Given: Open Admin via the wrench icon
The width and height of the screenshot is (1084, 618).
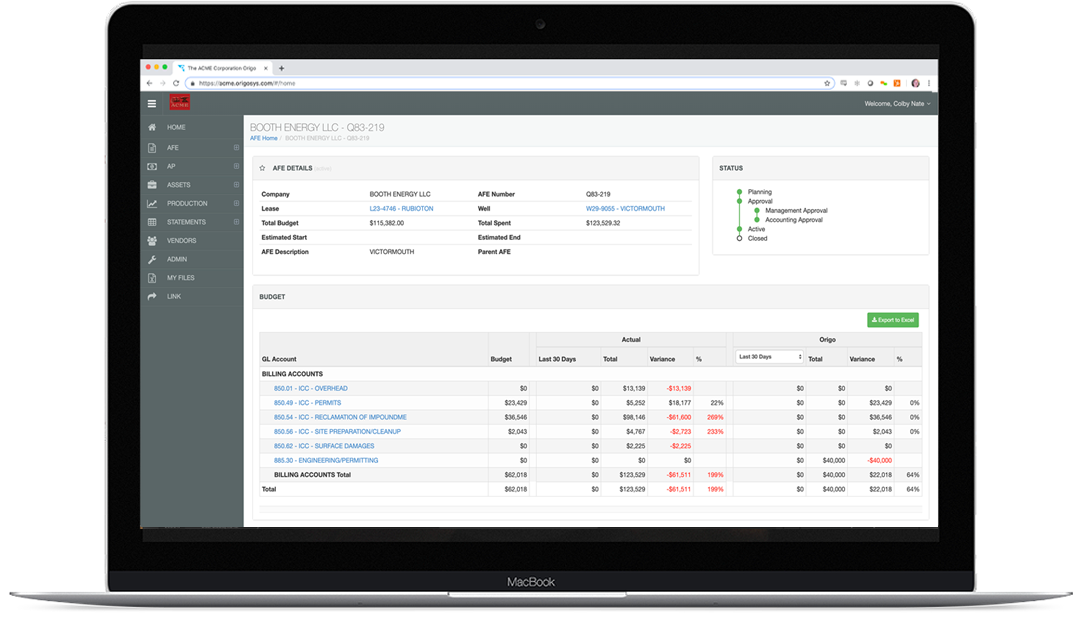Looking at the screenshot, I should pyautogui.click(x=152, y=259).
